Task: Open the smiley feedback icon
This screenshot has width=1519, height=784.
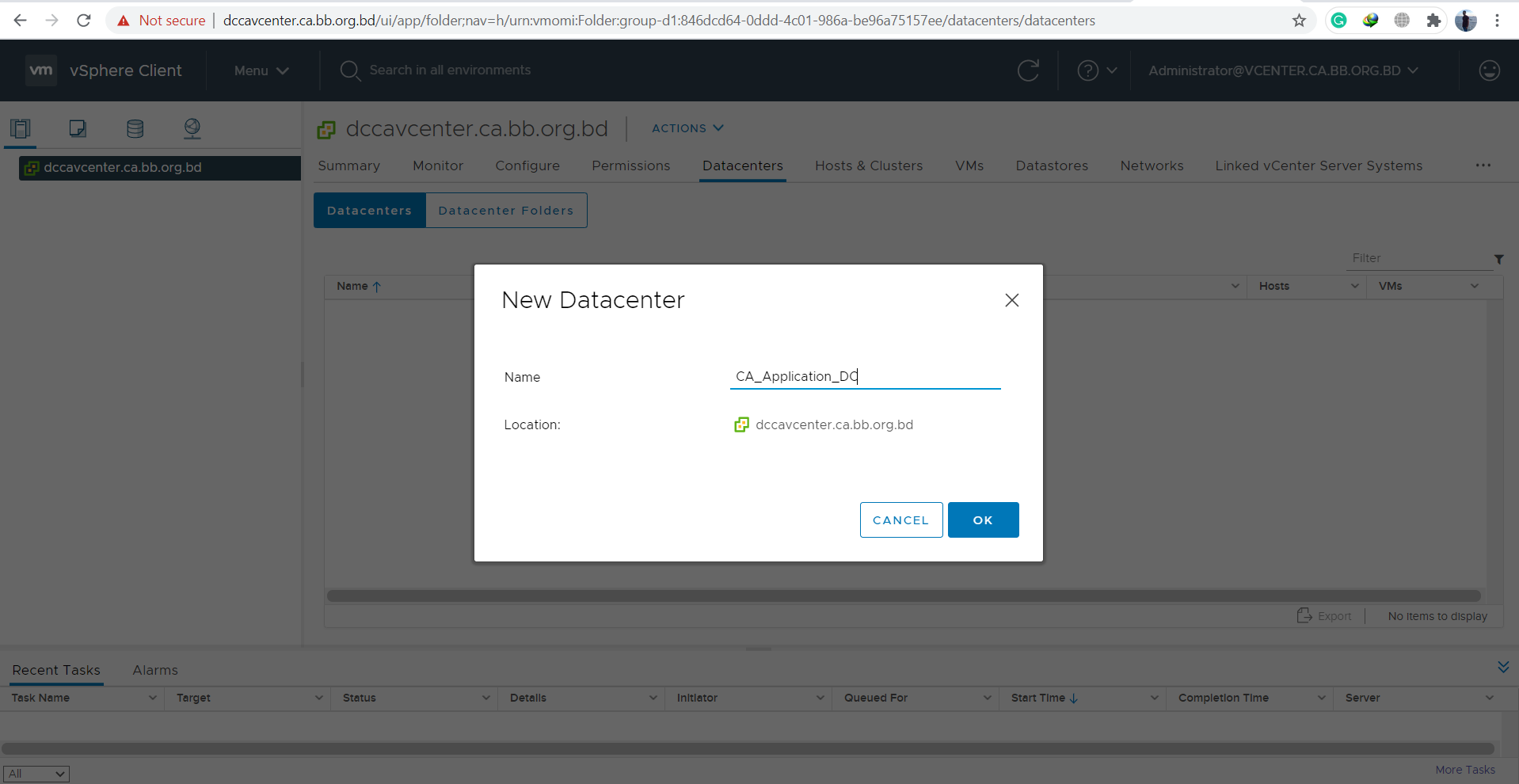Action: 1489,70
